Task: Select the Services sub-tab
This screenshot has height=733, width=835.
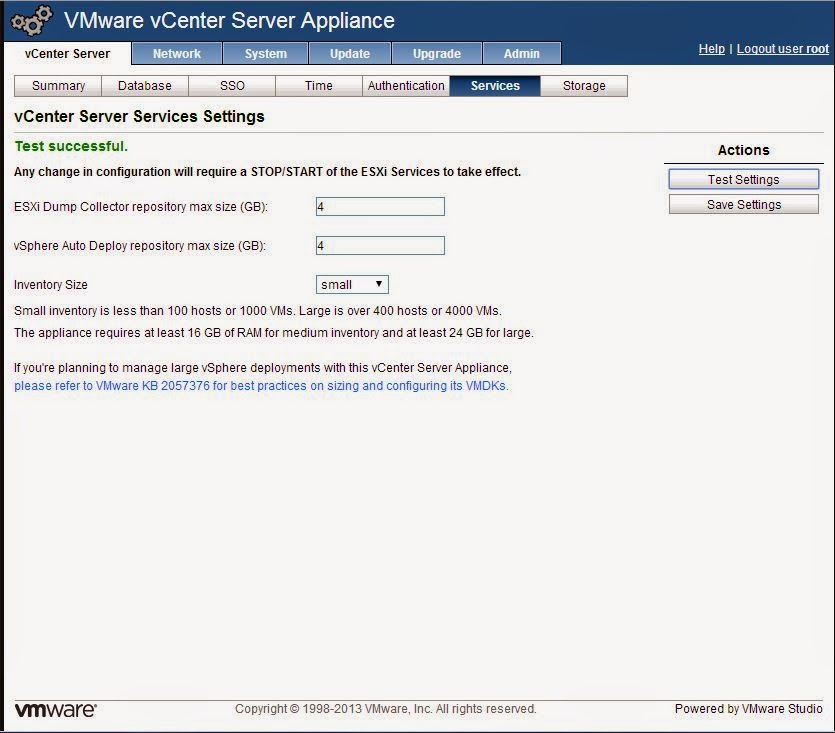Action: [495, 86]
